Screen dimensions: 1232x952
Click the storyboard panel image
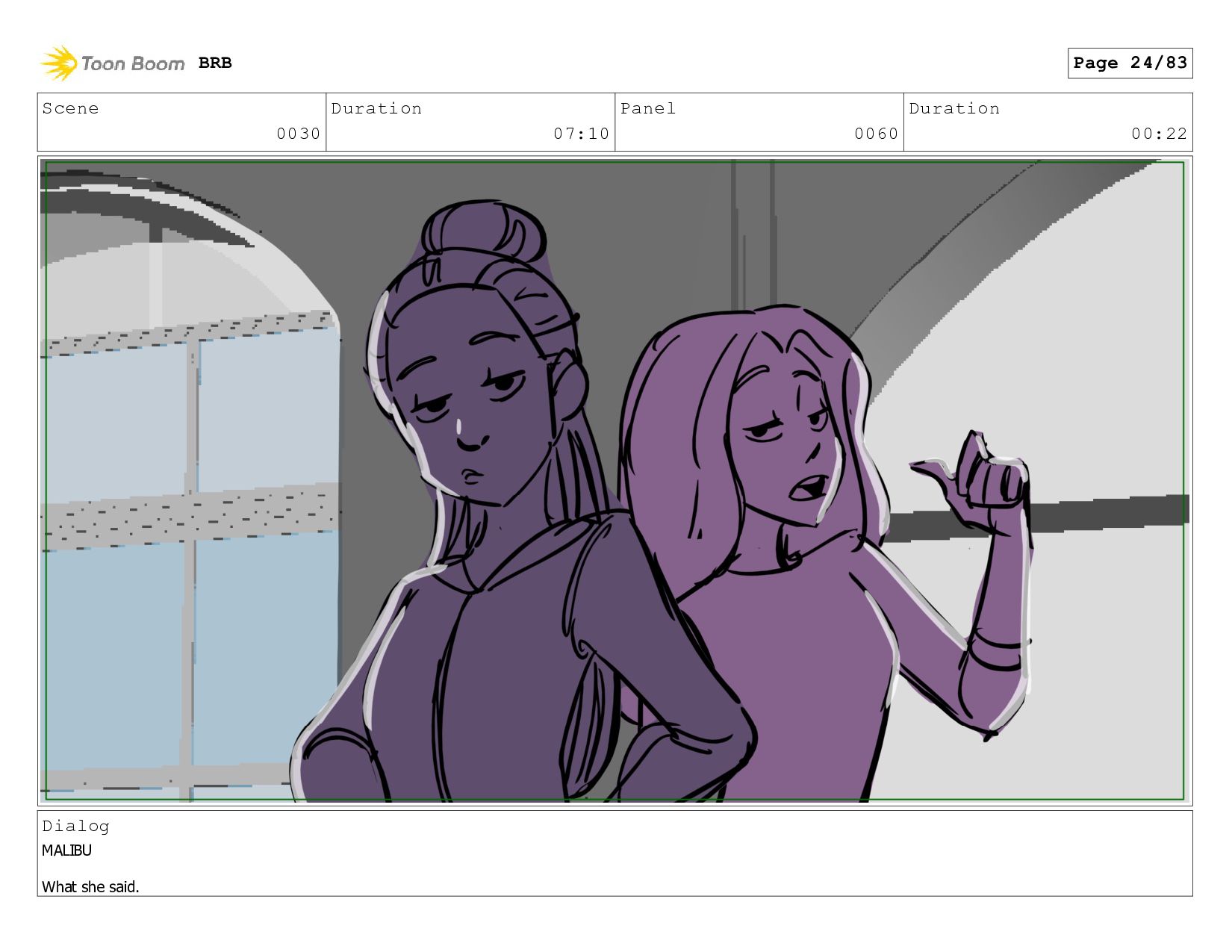point(615,481)
